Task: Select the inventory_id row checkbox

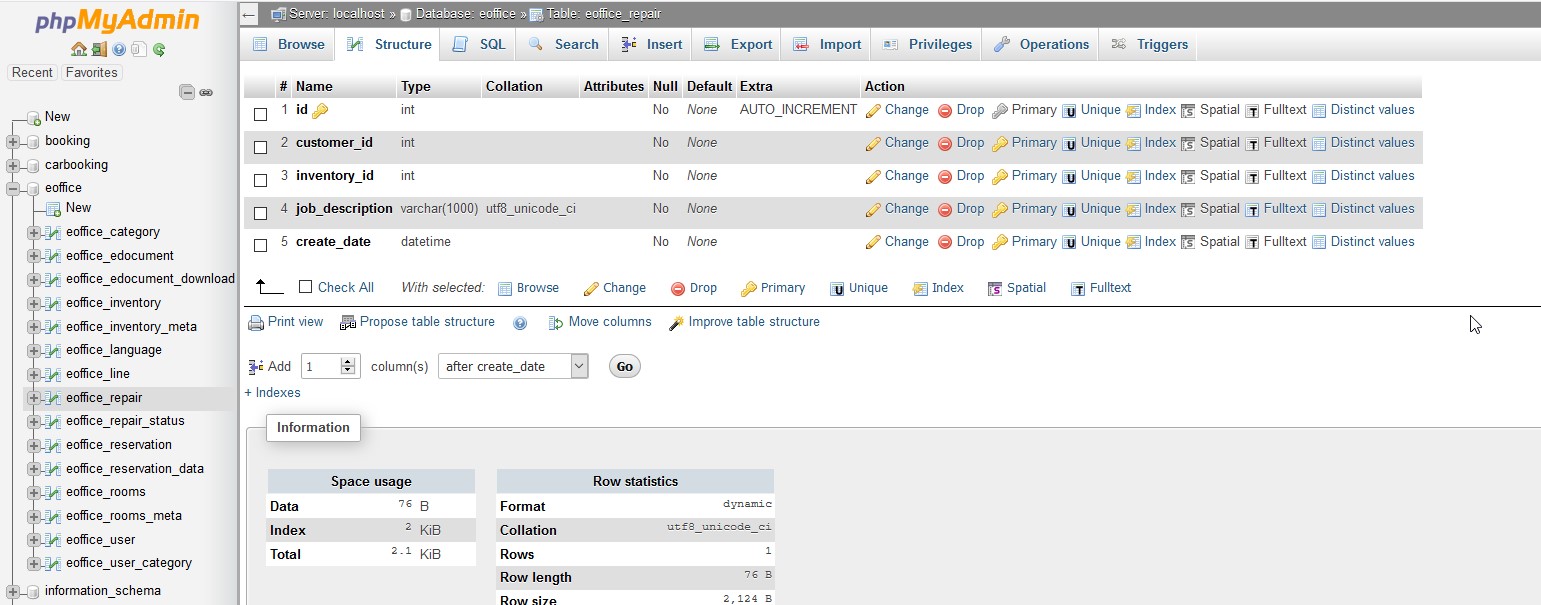Action: 261,180
